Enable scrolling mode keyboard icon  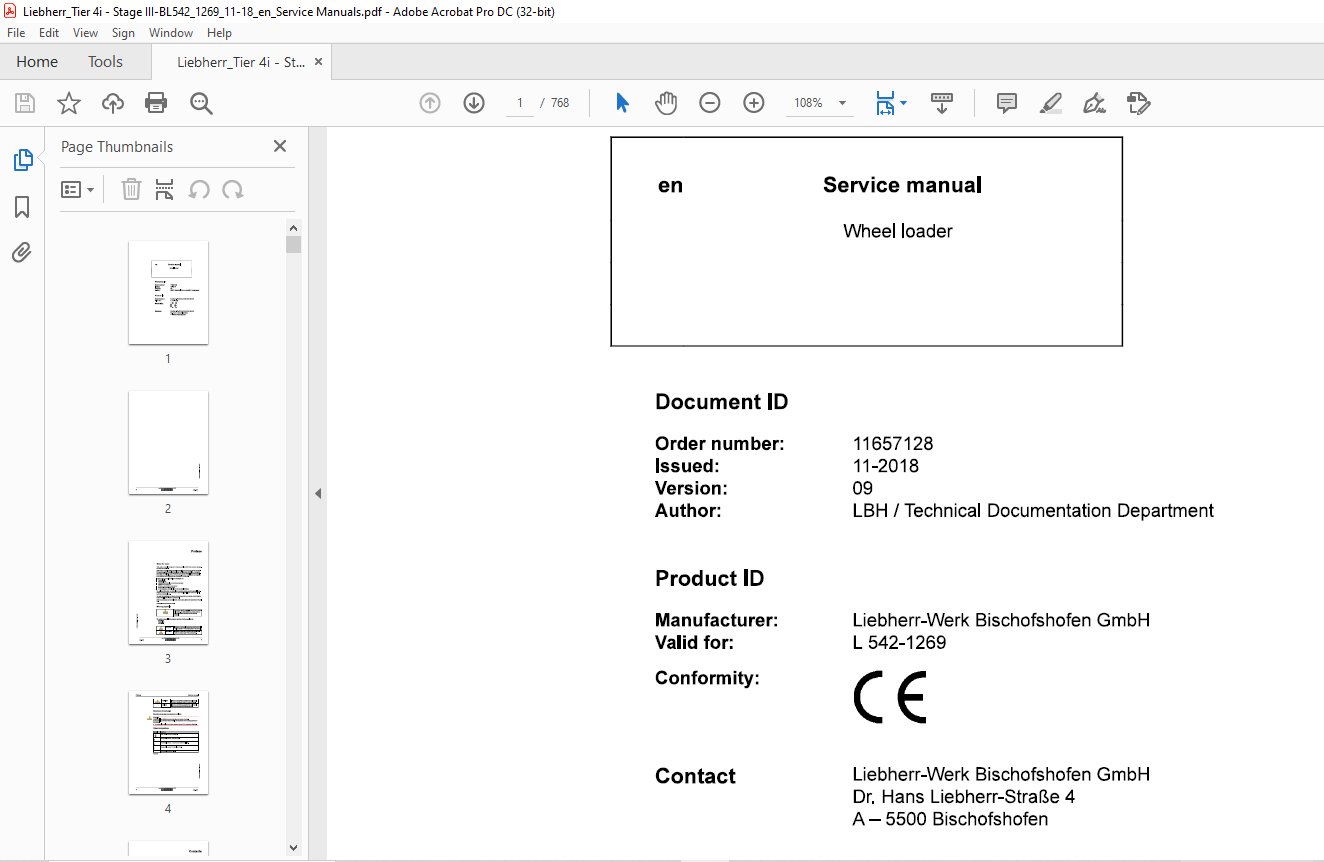coord(941,103)
